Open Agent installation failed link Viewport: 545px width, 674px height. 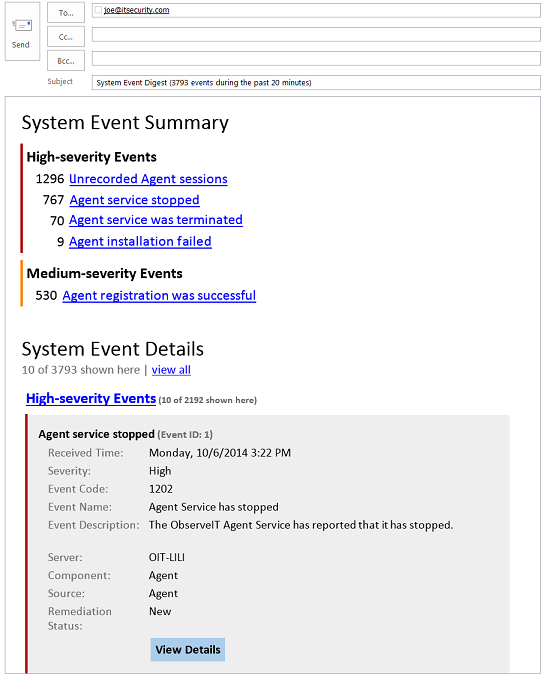pyautogui.click(x=140, y=242)
